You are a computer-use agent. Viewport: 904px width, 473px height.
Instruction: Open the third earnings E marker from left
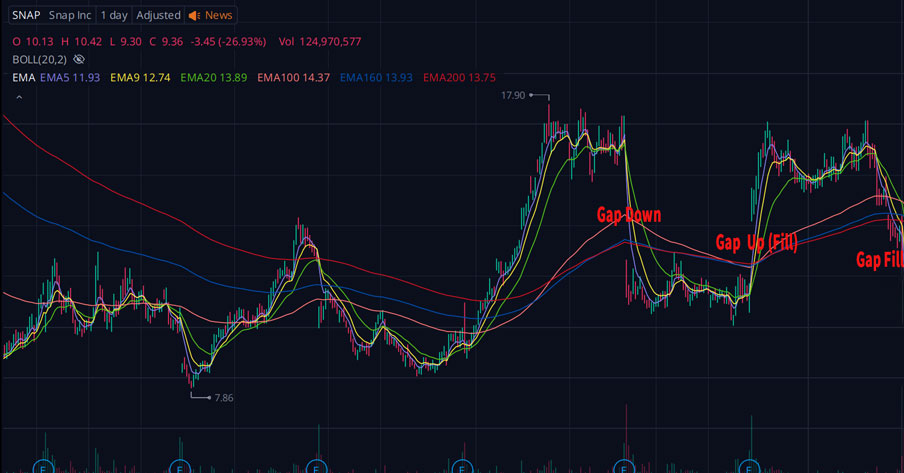(x=316, y=468)
